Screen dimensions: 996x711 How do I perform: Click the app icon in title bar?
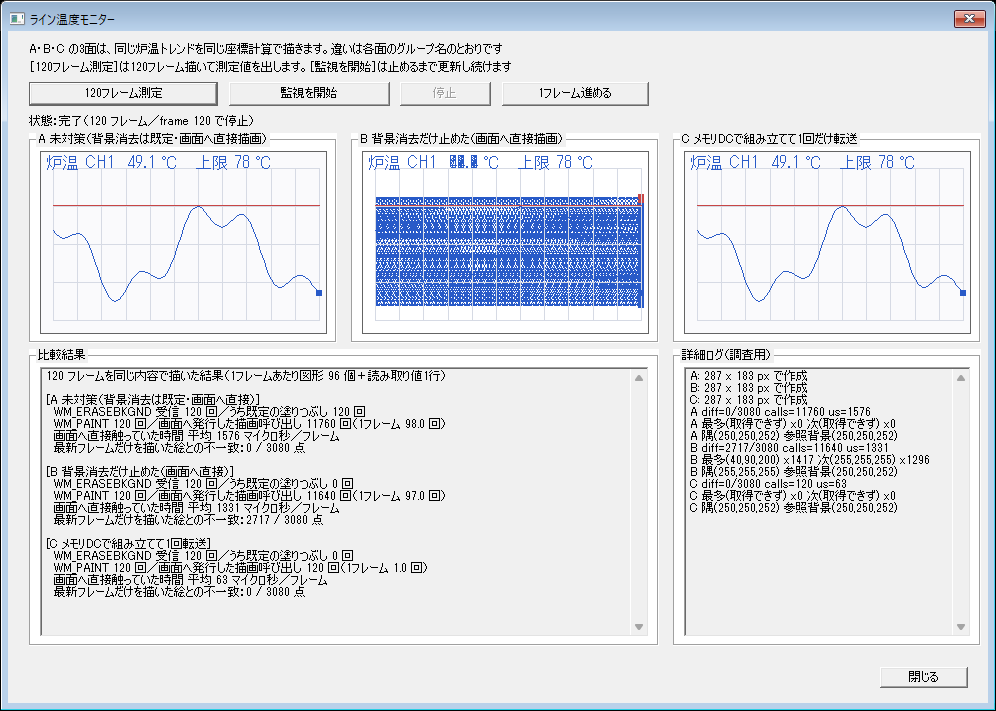(x=17, y=19)
